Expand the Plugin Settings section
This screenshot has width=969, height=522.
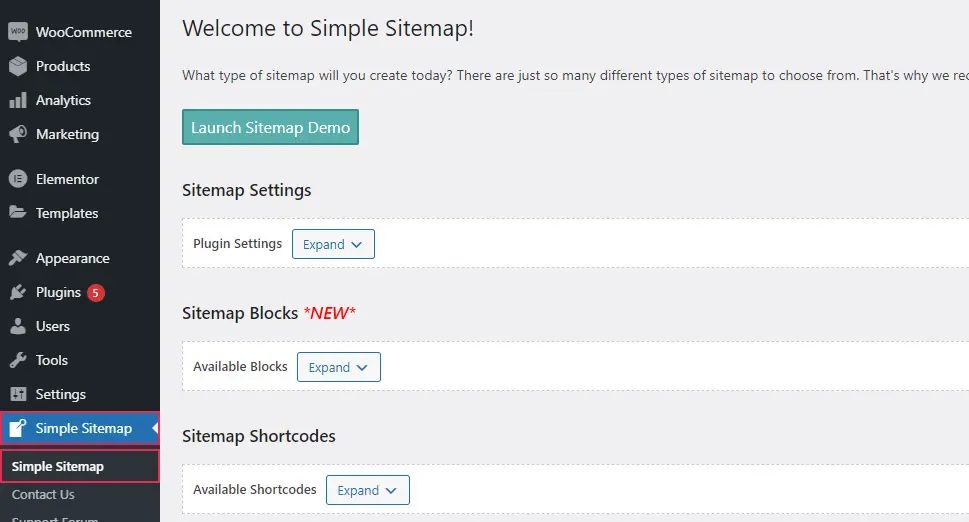333,244
